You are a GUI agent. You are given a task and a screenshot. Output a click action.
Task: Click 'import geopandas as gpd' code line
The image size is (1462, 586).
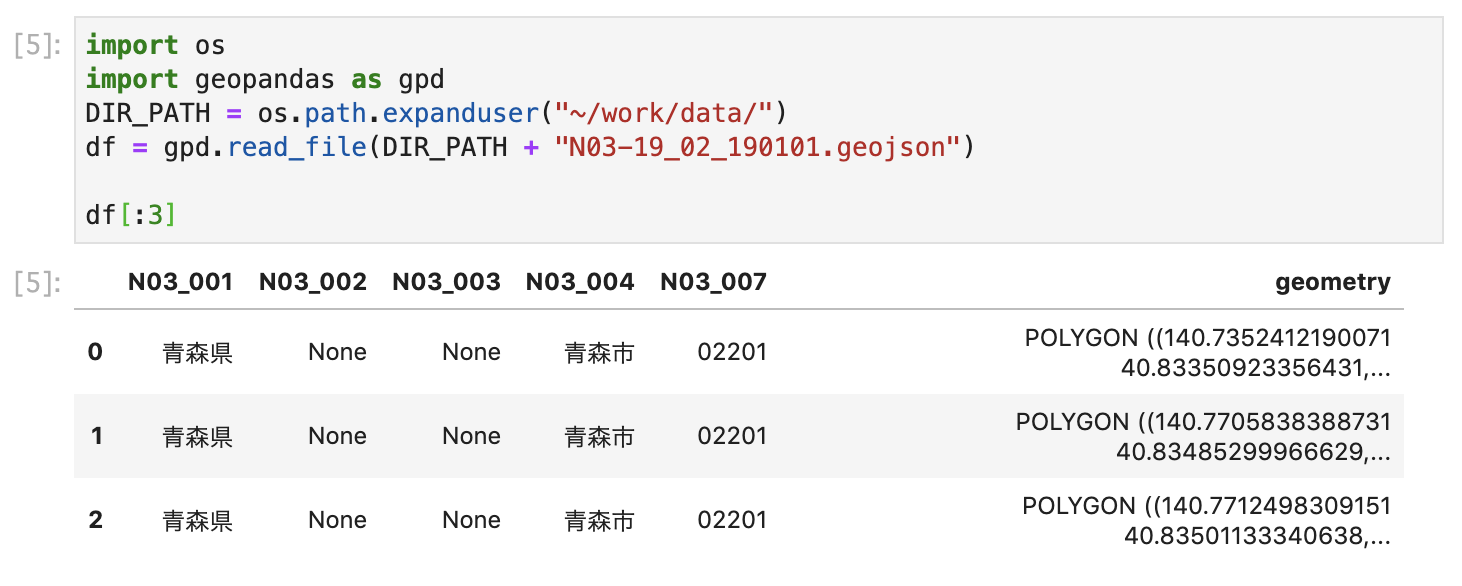tap(265, 79)
